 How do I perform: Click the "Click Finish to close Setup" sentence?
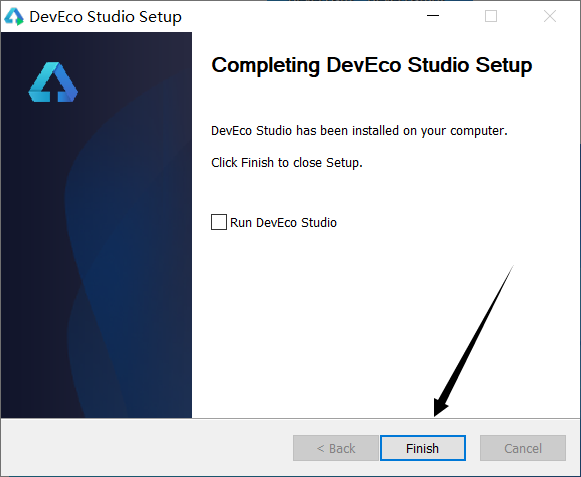point(286,163)
